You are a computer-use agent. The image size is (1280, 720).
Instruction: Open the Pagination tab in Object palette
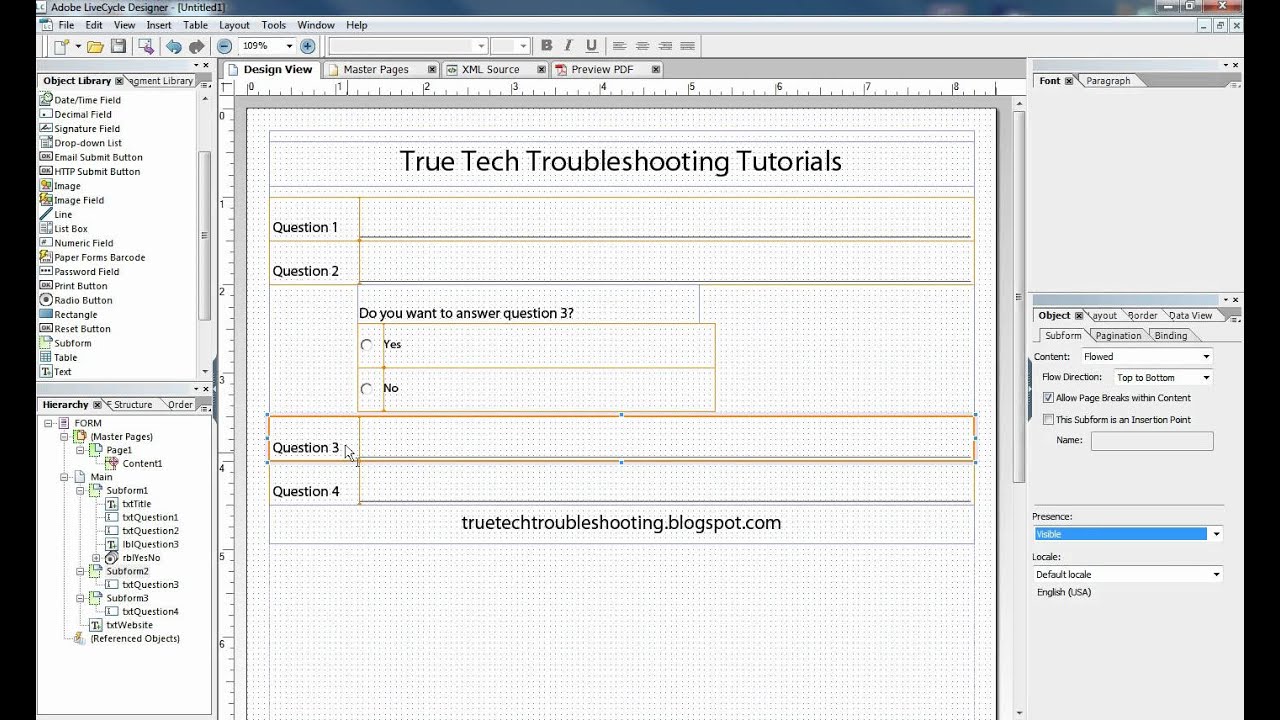pyautogui.click(x=1117, y=336)
